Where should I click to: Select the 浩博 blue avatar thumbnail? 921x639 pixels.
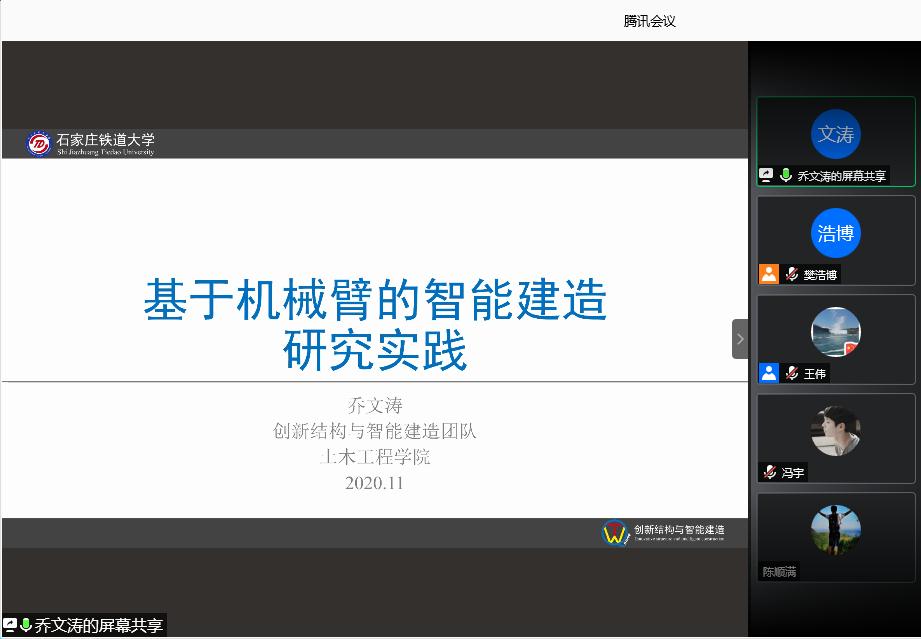[835, 233]
